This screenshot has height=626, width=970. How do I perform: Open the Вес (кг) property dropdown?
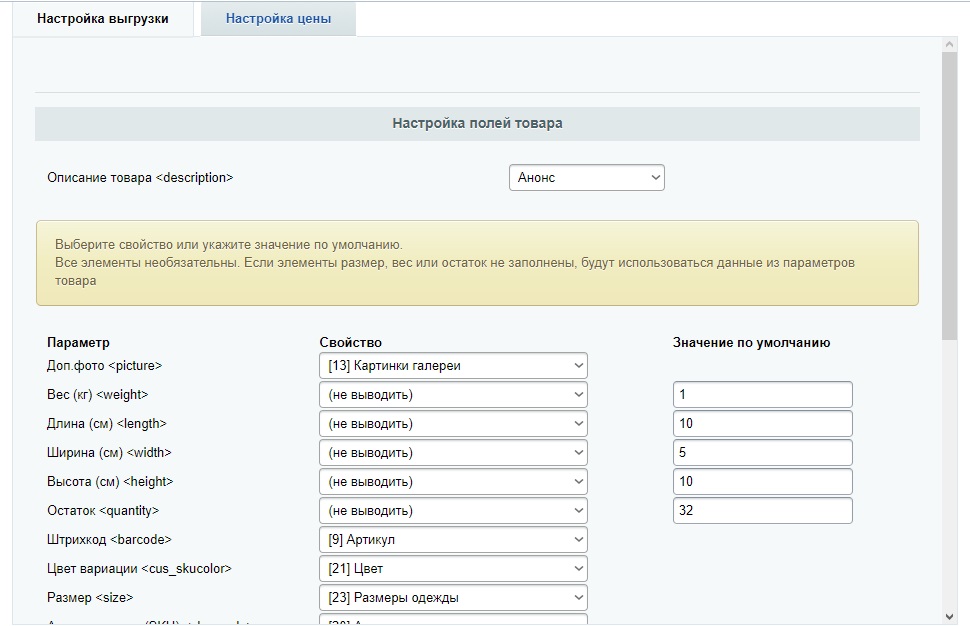pos(453,395)
